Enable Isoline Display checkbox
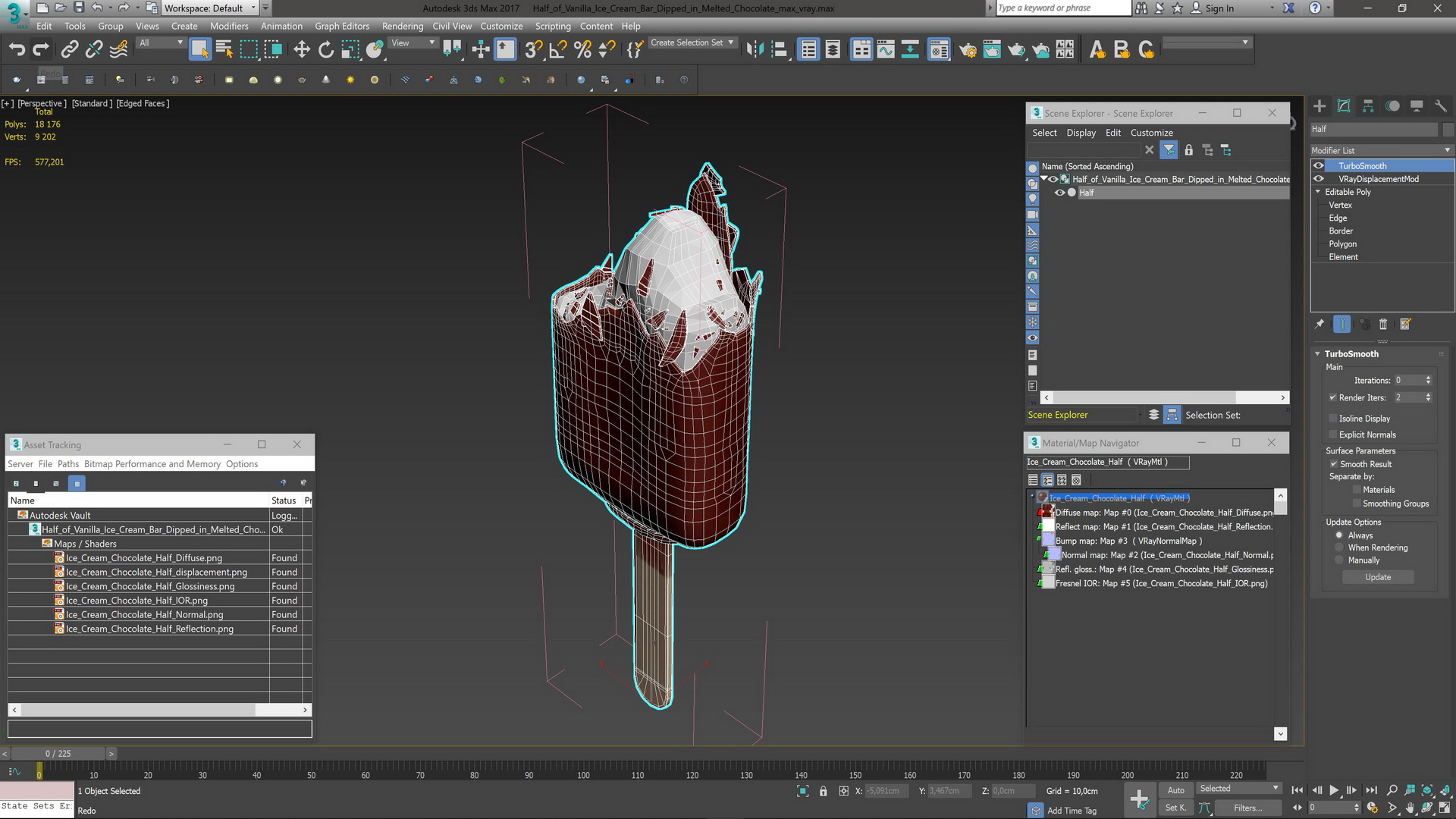Viewport: 1456px width, 819px height. click(x=1333, y=419)
